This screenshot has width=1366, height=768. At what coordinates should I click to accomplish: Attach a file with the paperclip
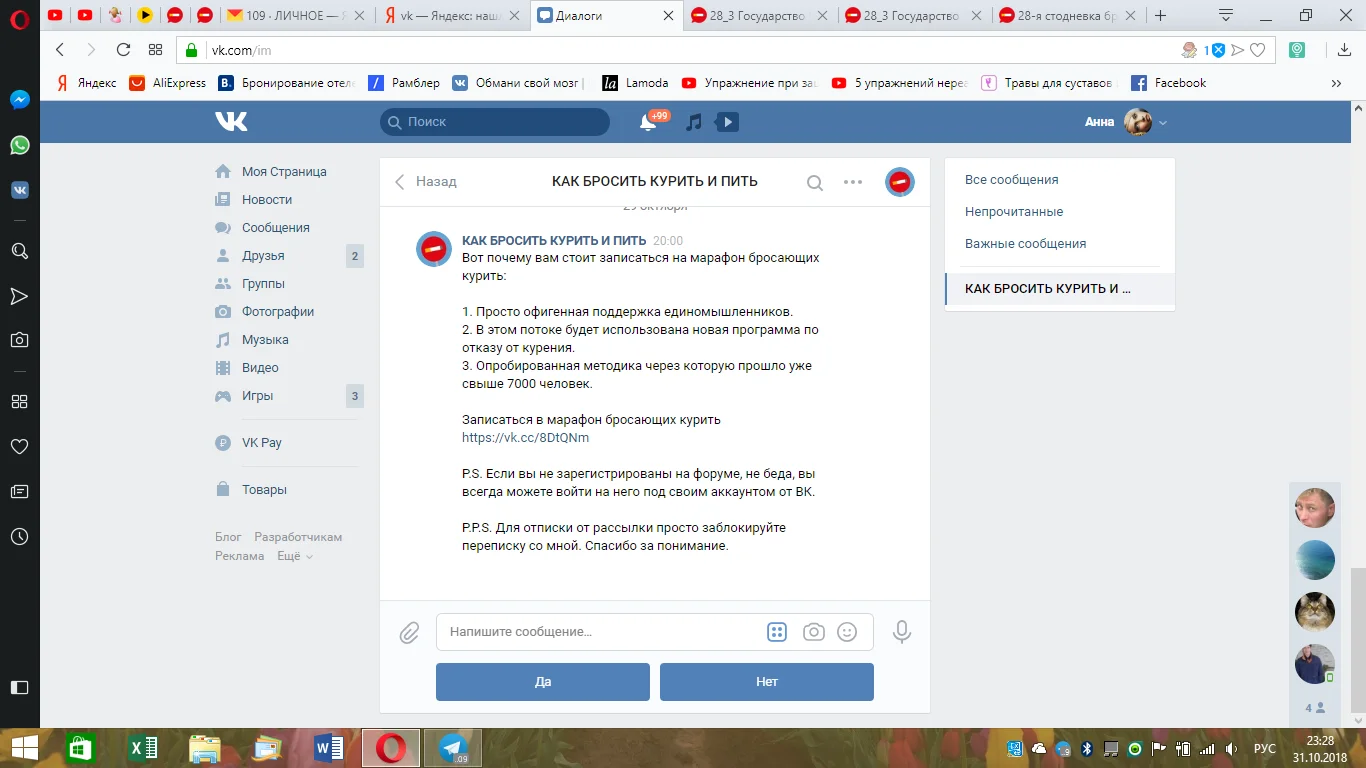pos(409,632)
